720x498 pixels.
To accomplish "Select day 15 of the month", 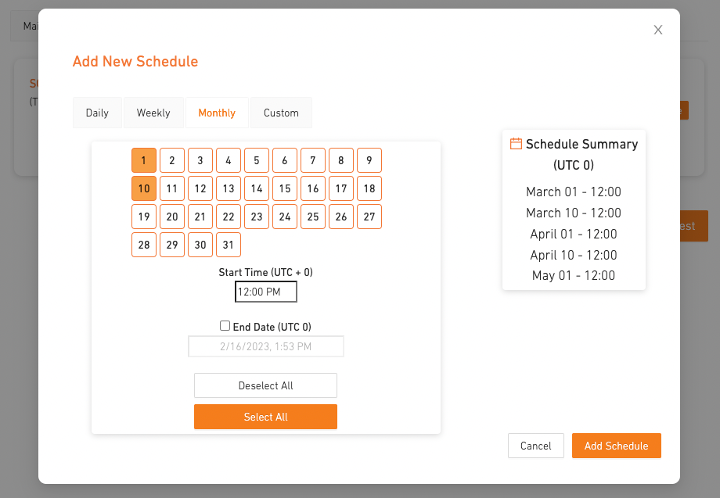I will pyautogui.click(x=285, y=188).
